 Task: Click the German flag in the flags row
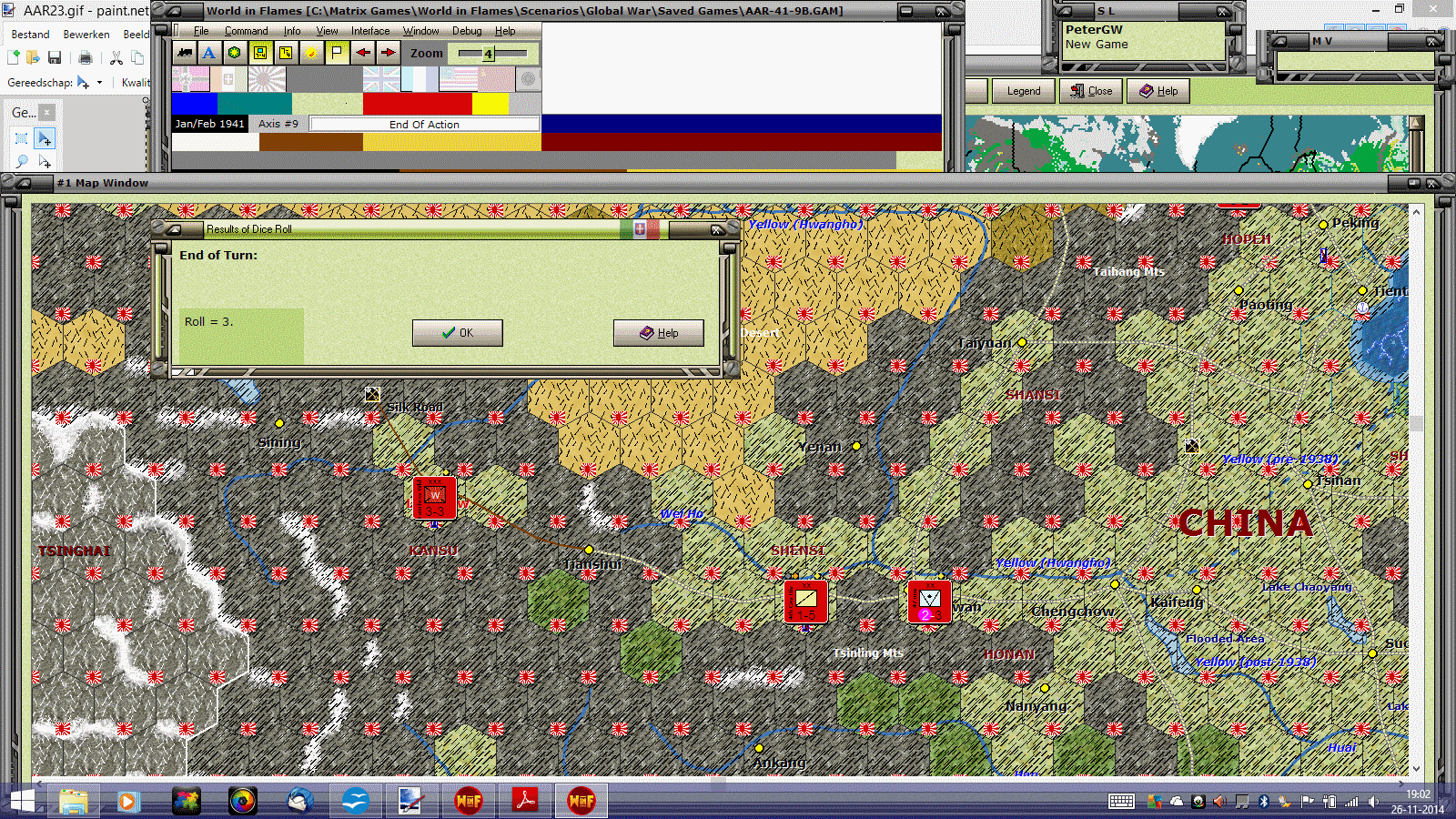tap(189, 79)
